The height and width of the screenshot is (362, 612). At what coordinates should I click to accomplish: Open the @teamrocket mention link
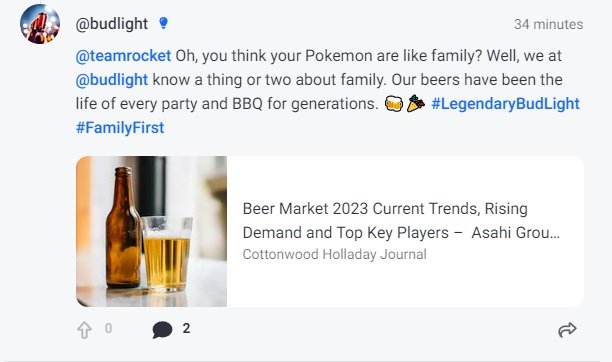pos(123,56)
